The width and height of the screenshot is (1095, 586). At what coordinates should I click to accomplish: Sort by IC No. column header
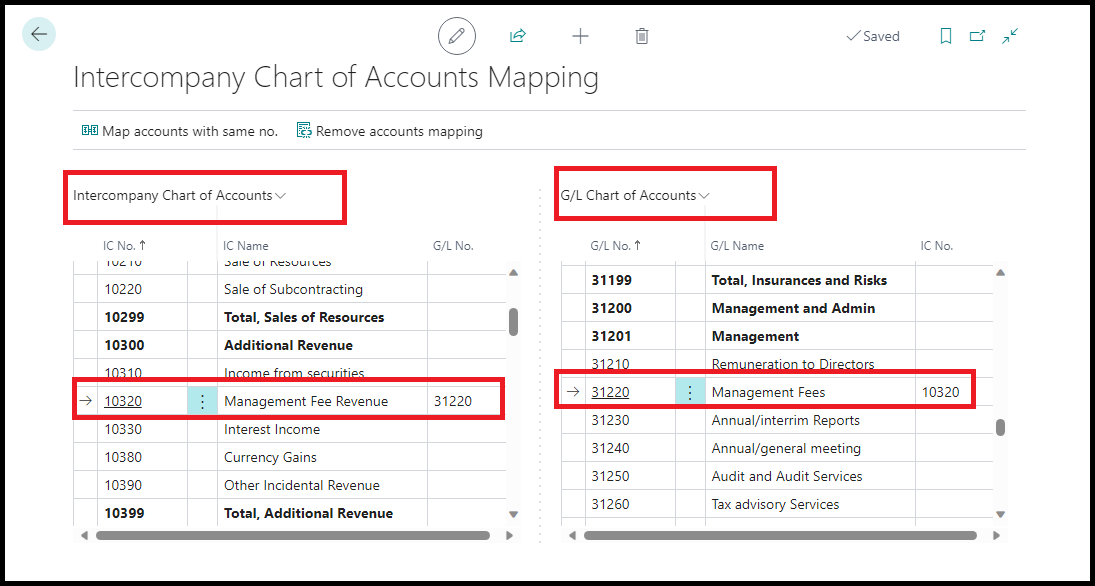point(124,245)
